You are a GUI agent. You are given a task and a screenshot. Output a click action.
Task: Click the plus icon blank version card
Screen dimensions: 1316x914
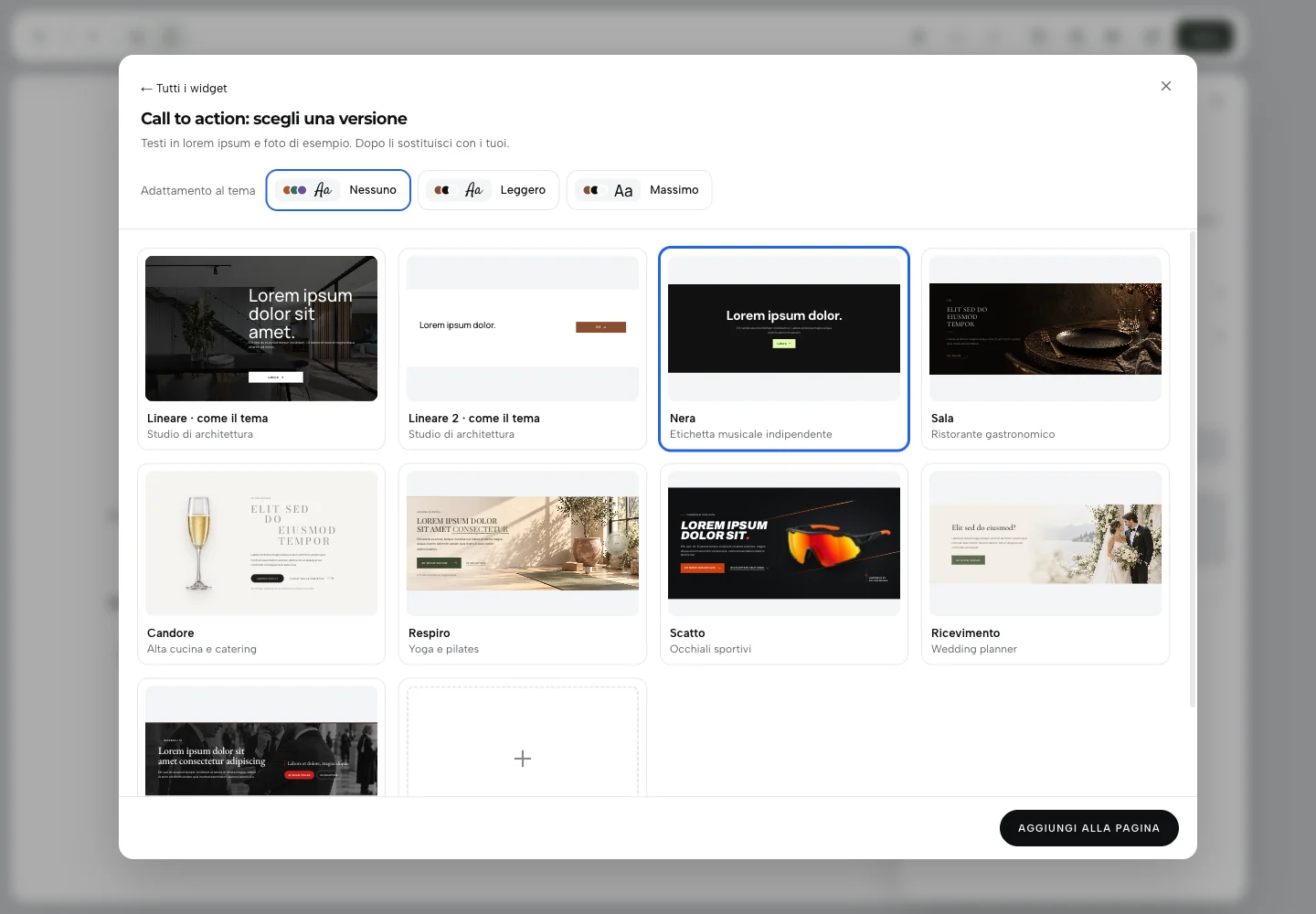[x=523, y=759]
